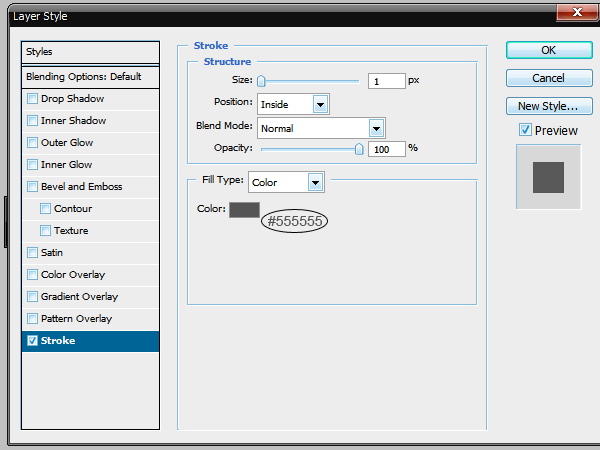Open the Position dropdown set to Inside
This screenshot has width=600, height=450.
coord(320,103)
